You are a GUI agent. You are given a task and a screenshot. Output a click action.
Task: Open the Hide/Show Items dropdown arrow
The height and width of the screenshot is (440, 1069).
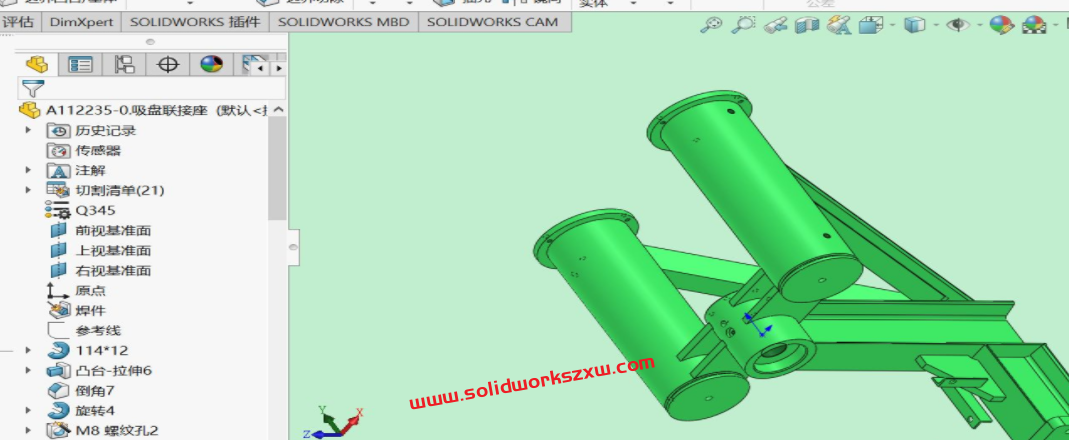(x=979, y=26)
